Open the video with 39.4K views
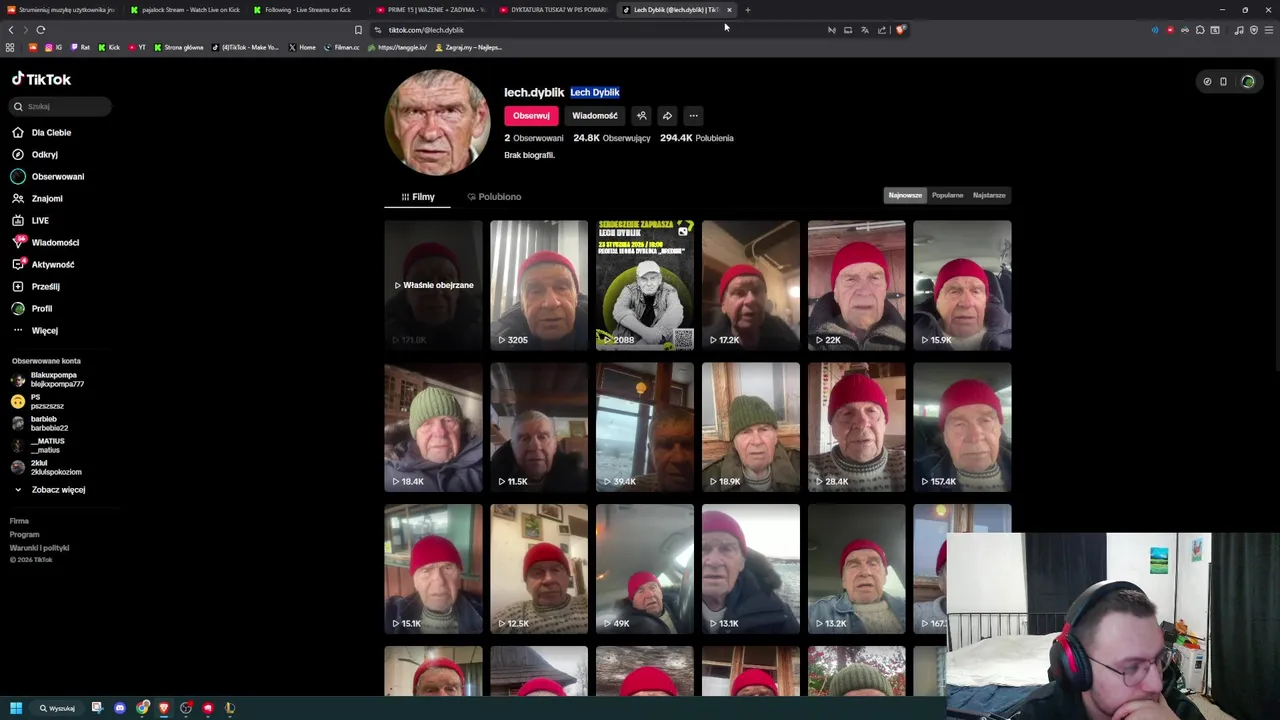Viewport: 1280px width, 720px height. pyautogui.click(x=645, y=427)
